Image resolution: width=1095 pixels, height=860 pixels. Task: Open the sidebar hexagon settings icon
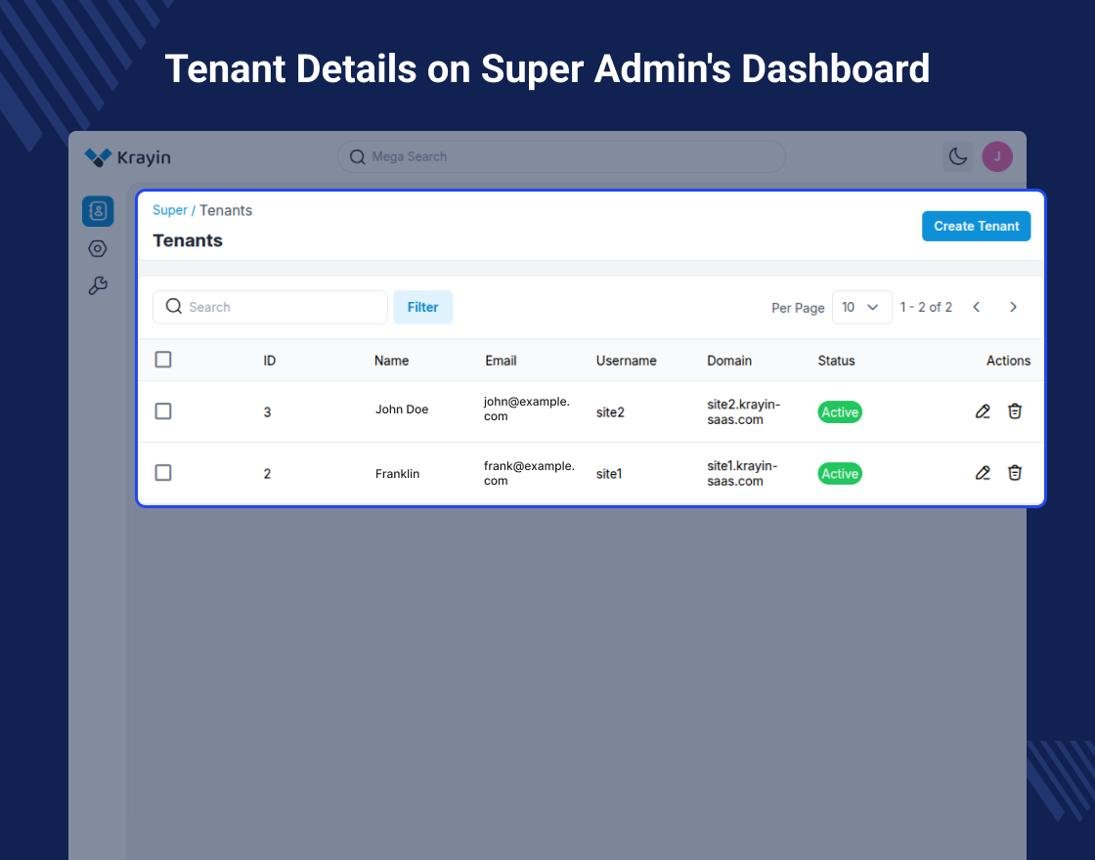pyautogui.click(x=98, y=249)
